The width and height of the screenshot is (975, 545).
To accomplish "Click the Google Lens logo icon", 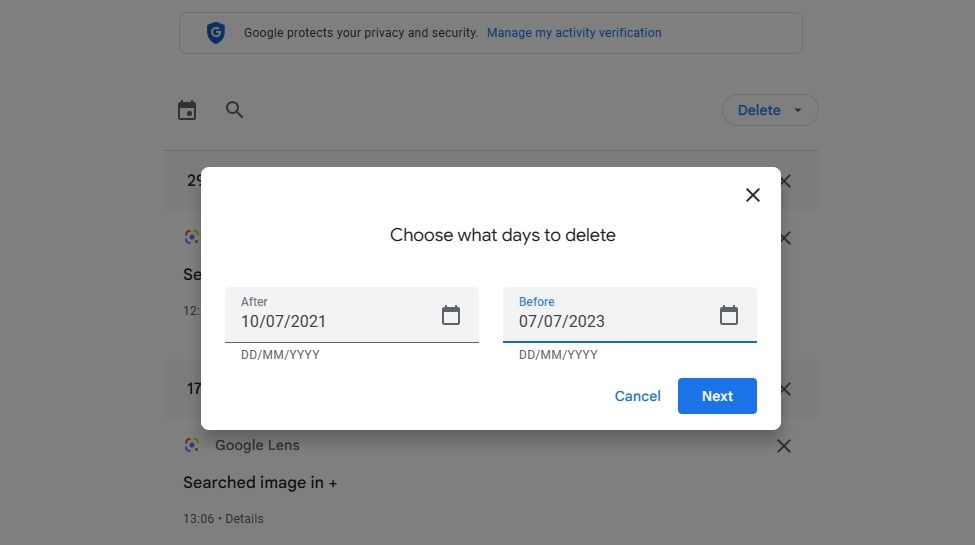I will point(192,445).
